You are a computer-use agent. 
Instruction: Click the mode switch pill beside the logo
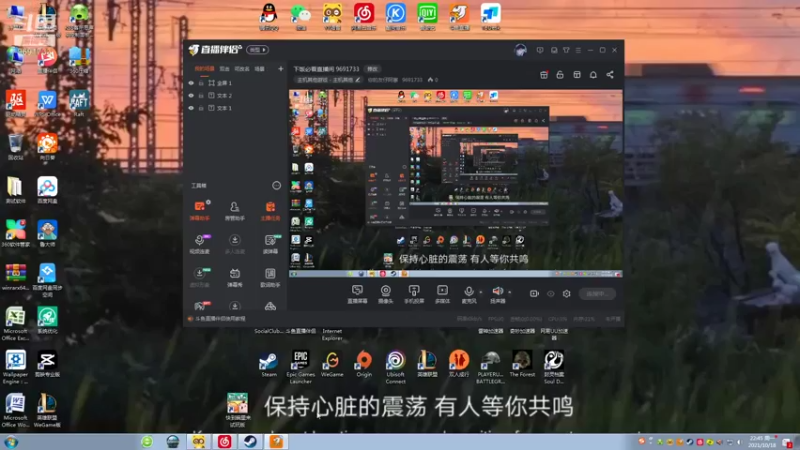pyautogui.click(x=258, y=49)
